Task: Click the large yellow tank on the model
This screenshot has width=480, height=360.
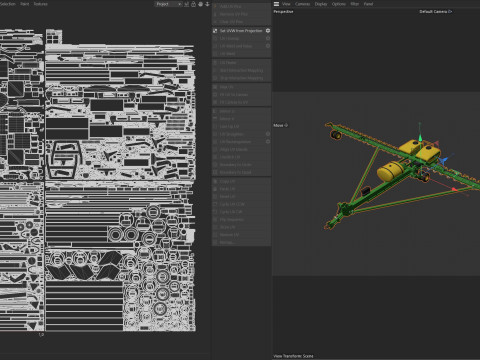Action: pyautogui.click(x=391, y=171)
